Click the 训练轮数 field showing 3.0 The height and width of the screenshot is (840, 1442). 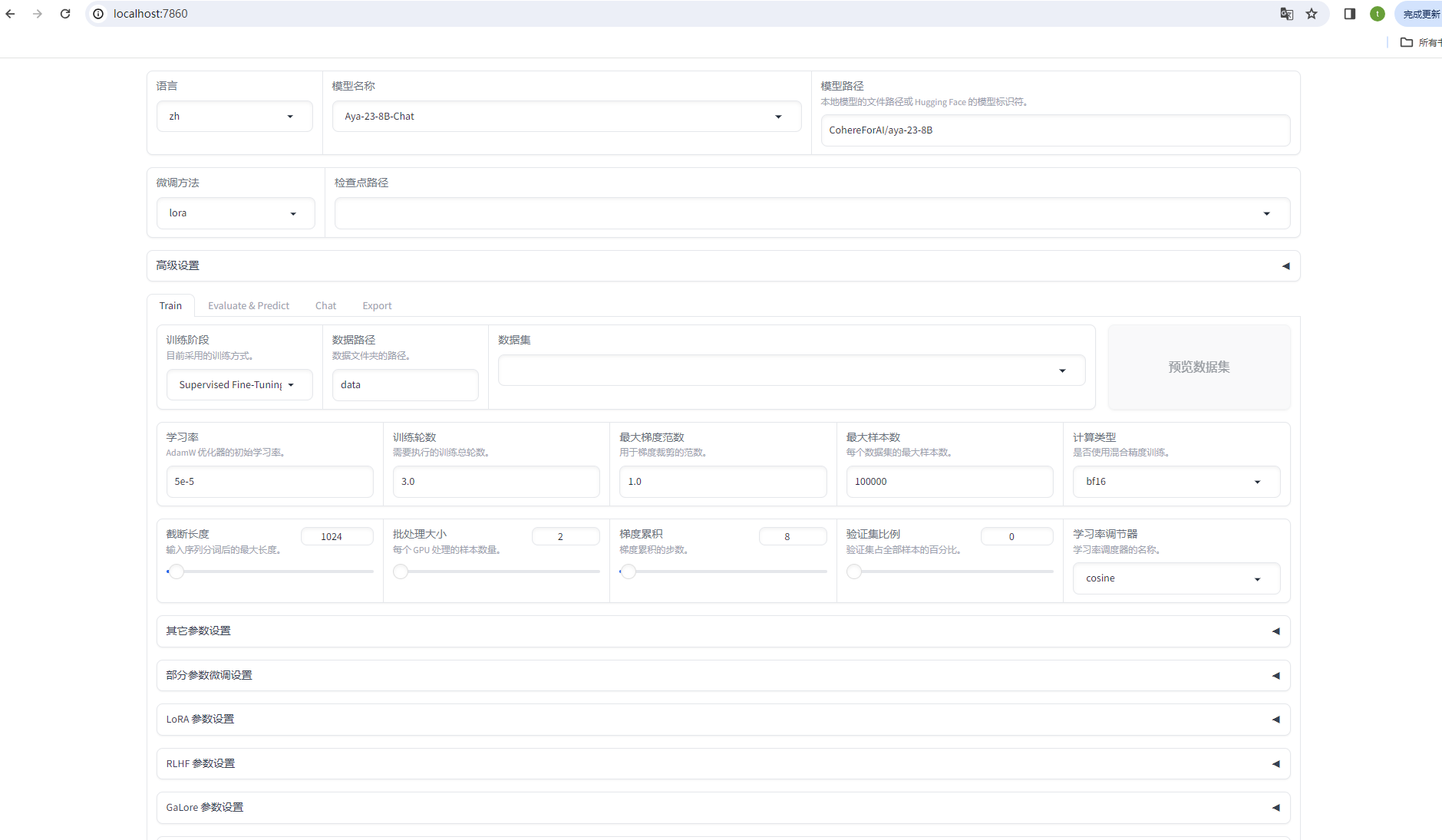tap(496, 482)
